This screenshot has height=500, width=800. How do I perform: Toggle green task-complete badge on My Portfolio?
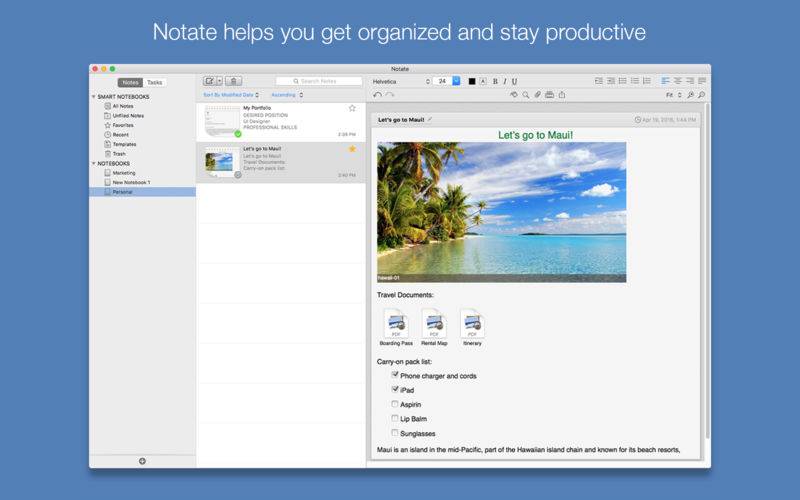click(x=238, y=134)
